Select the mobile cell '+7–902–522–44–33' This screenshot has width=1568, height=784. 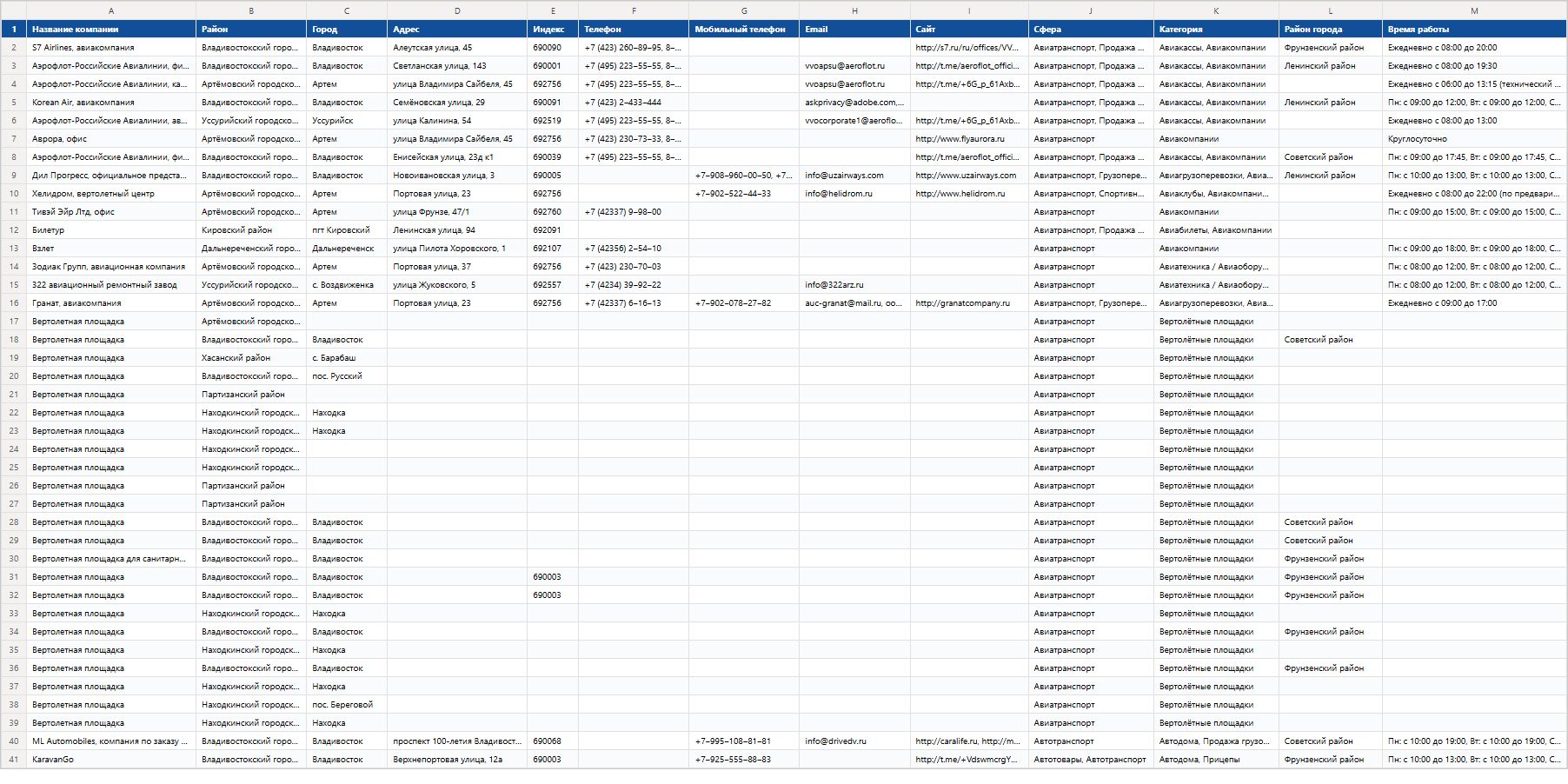pyautogui.click(x=744, y=194)
